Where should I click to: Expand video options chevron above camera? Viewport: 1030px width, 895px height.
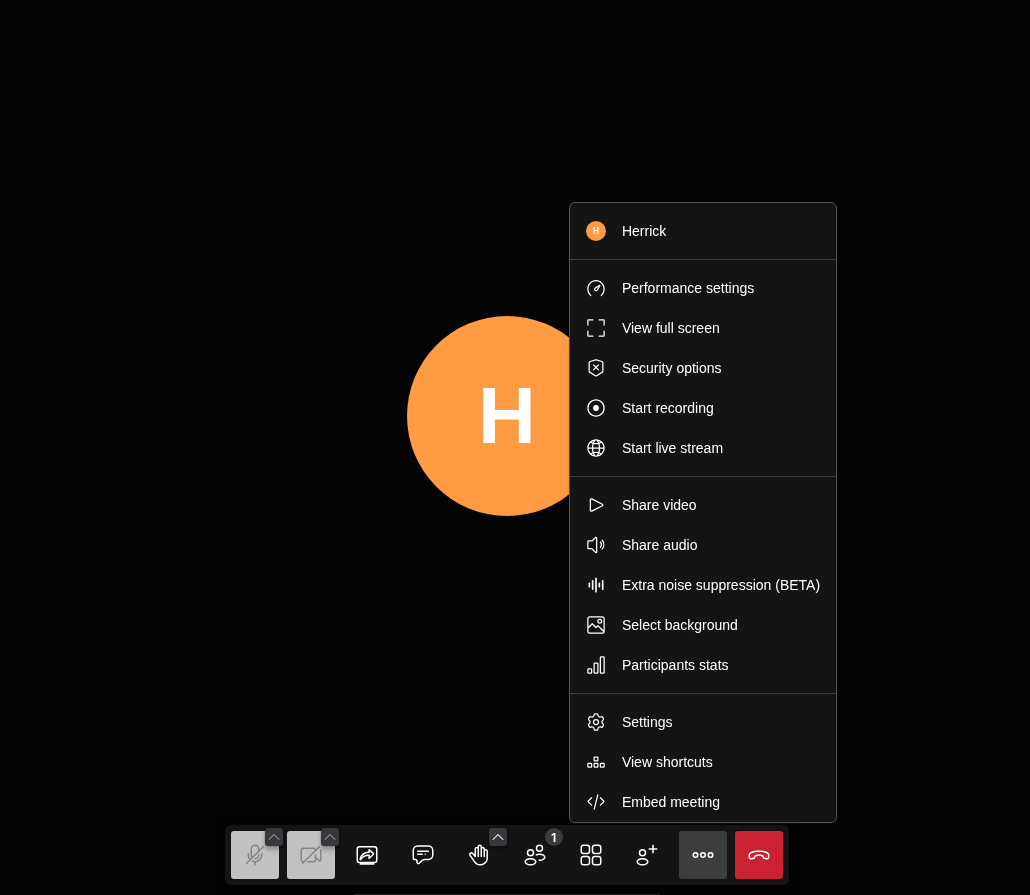tap(330, 837)
